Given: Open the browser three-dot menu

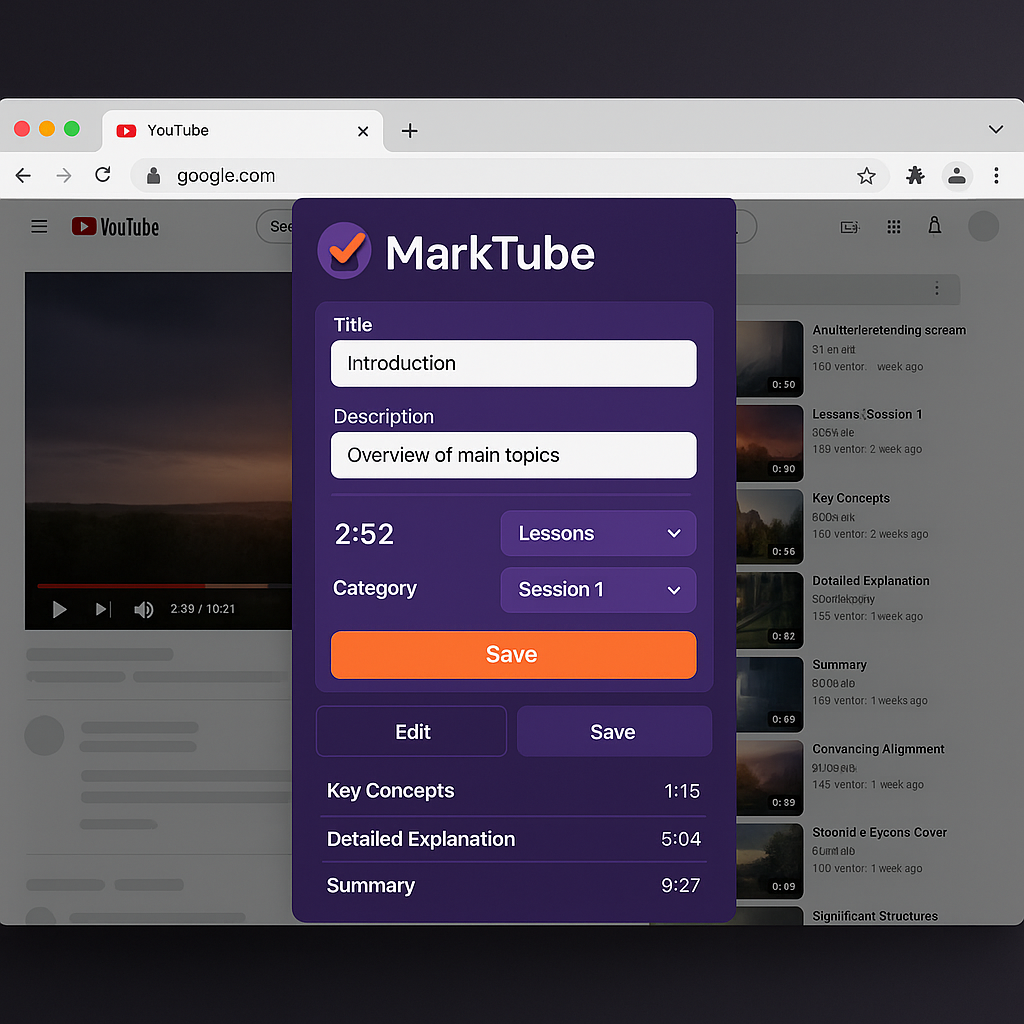Looking at the screenshot, I should (x=996, y=175).
